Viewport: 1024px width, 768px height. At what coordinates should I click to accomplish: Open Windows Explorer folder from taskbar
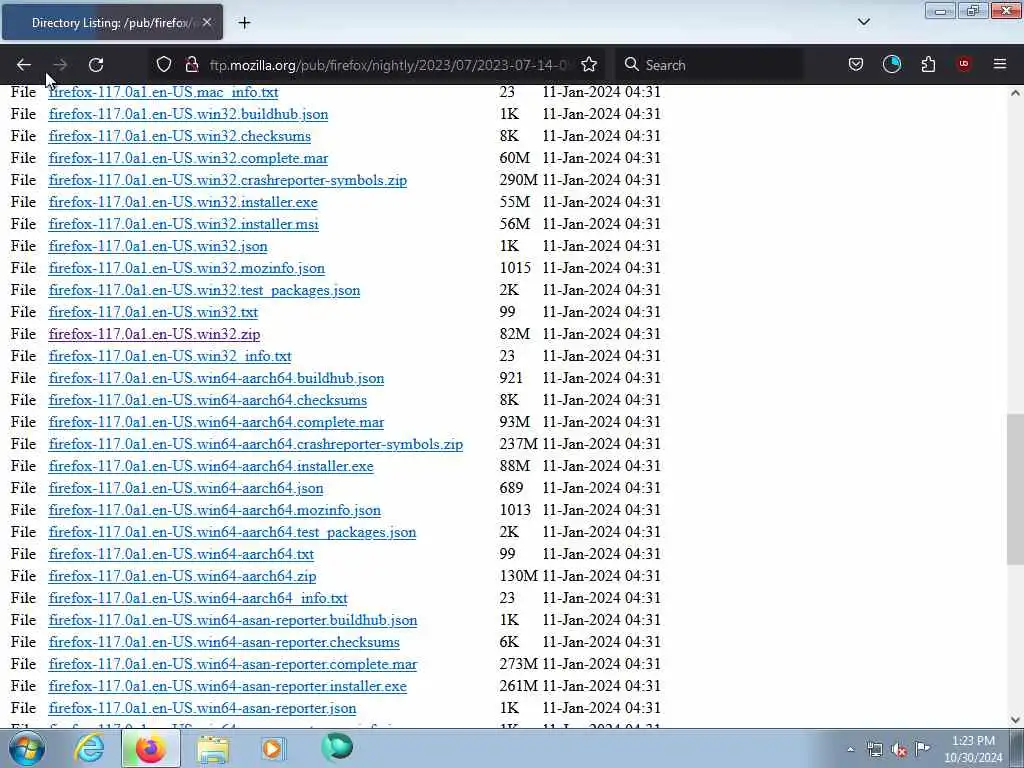point(213,748)
